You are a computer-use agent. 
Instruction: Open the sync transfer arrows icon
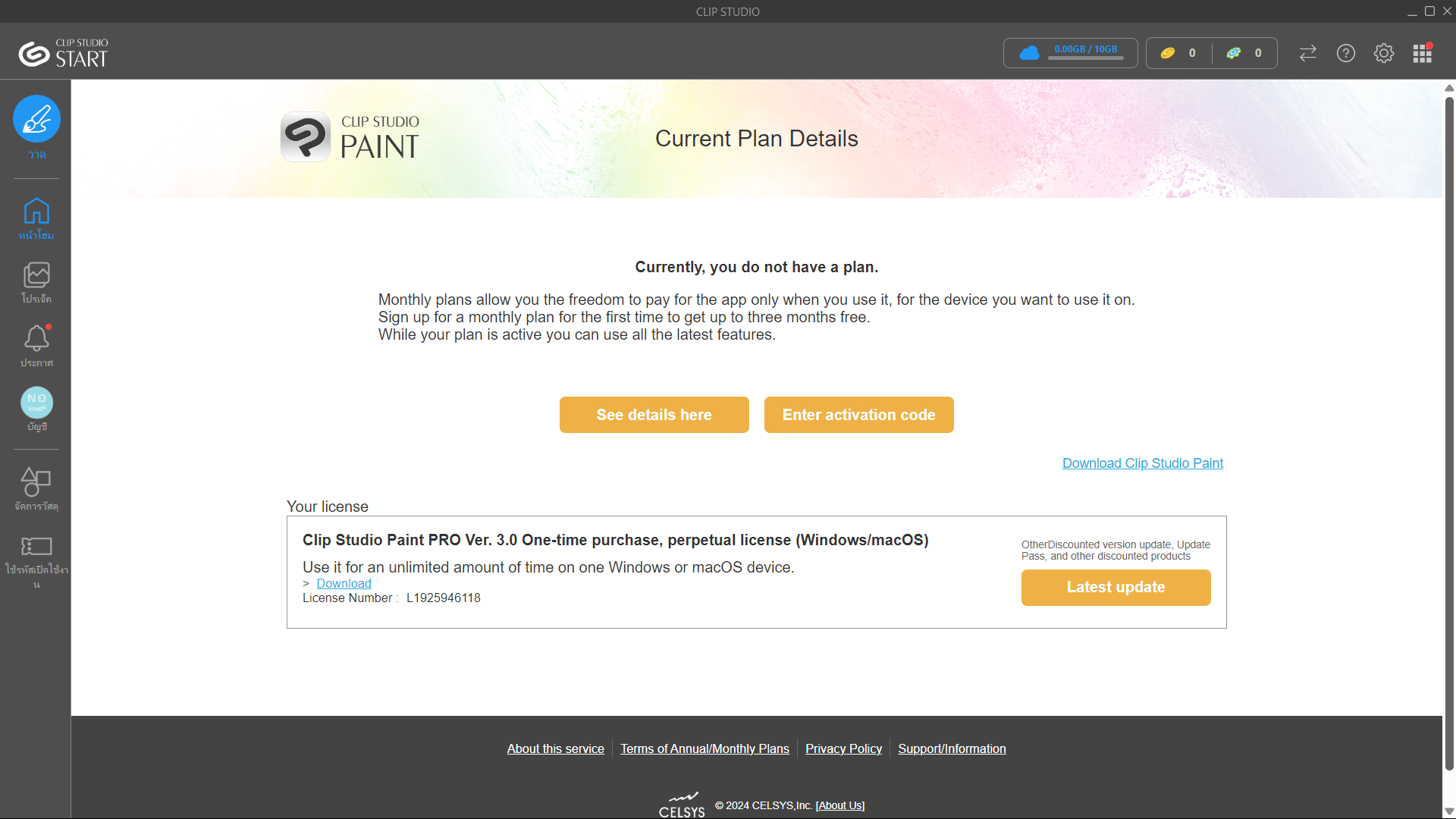1308,53
